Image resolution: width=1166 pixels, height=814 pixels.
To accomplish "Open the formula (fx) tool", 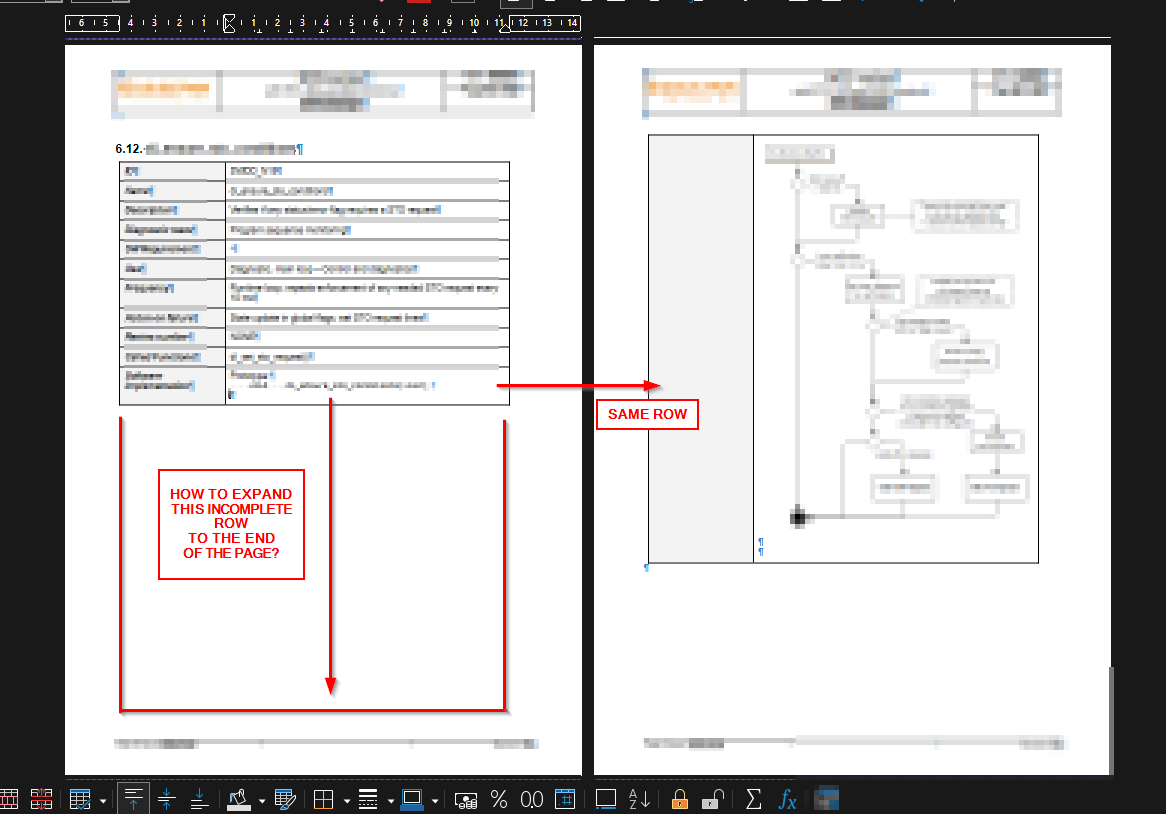I will [788, 799].
